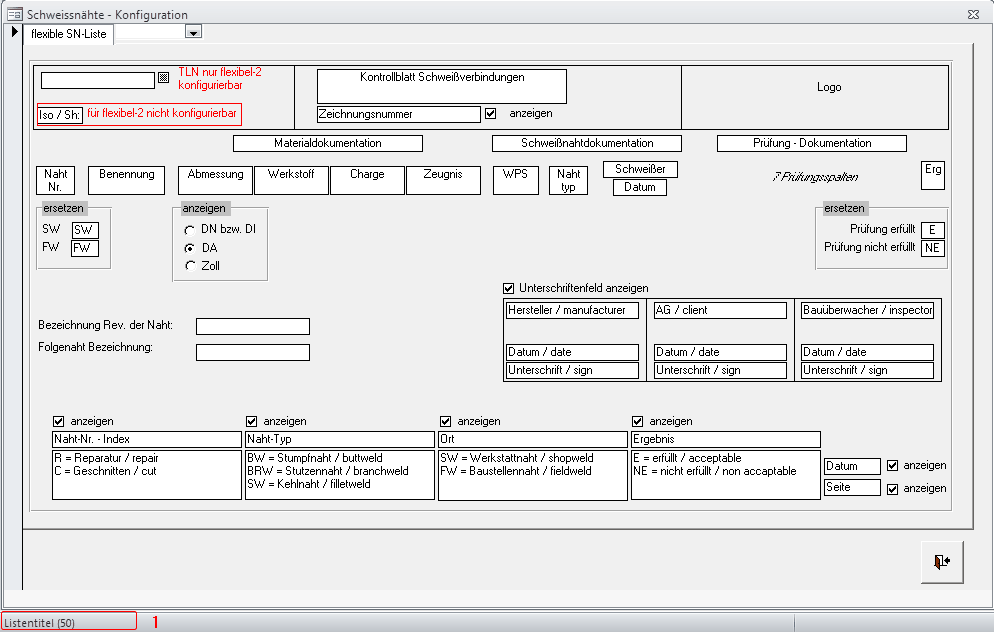Open the dropdown next to the SN-Liste tab
The image size is (994, 632).
tap(194, 32)
